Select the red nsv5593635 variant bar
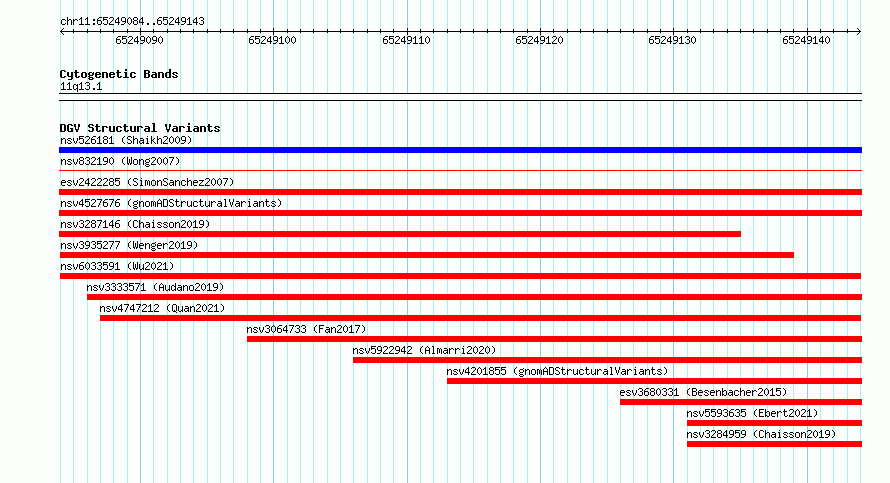 774,423
